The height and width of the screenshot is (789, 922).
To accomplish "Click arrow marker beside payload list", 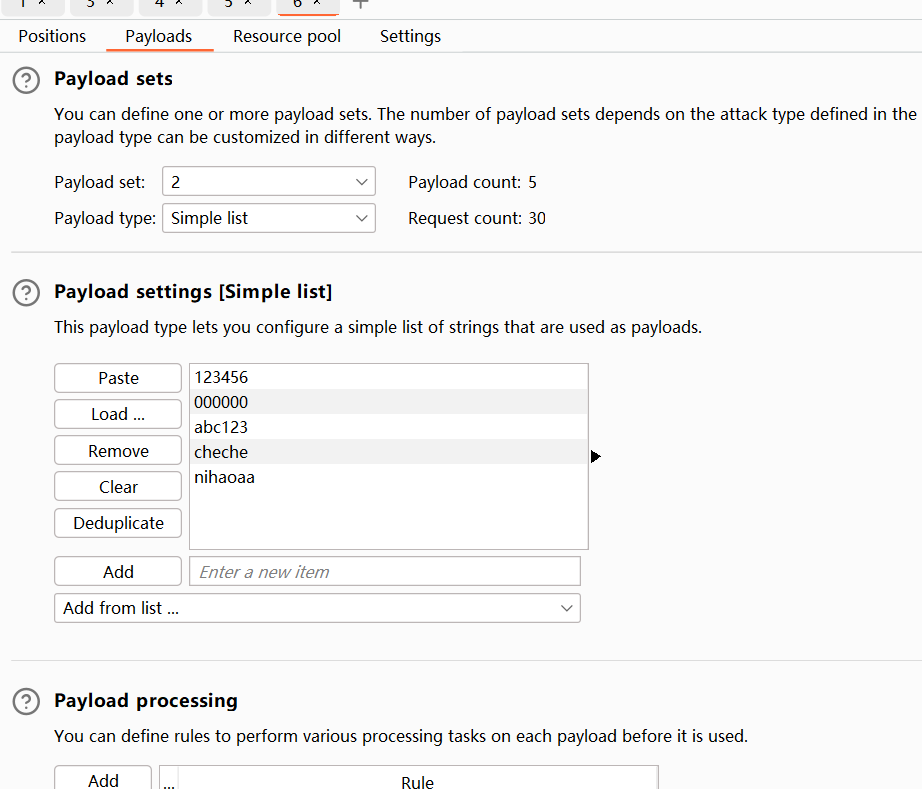I will pos(596,456).
